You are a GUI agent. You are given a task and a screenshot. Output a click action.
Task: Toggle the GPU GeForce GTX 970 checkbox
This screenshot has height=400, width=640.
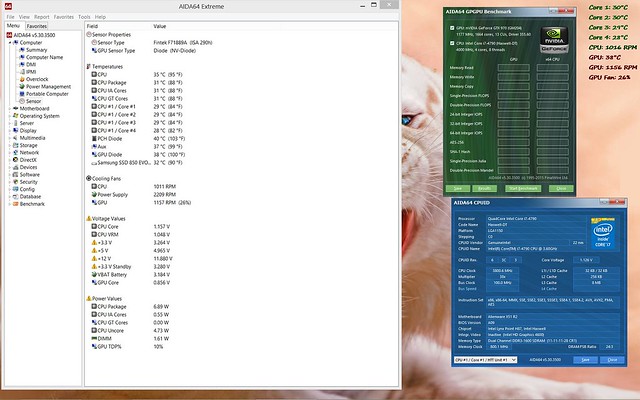(452, 28)
